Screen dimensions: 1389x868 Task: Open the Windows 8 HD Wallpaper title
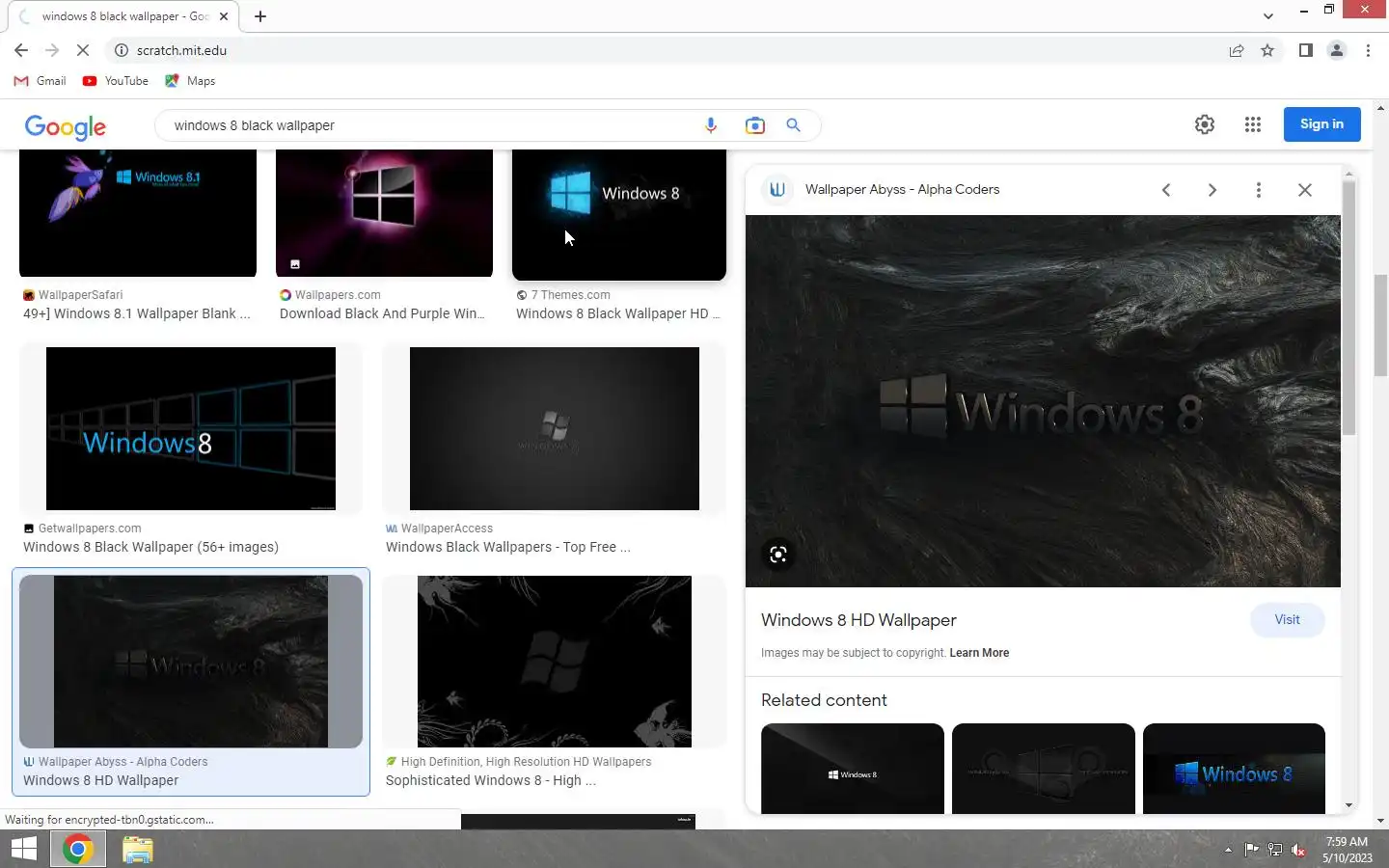coord(858,620)
